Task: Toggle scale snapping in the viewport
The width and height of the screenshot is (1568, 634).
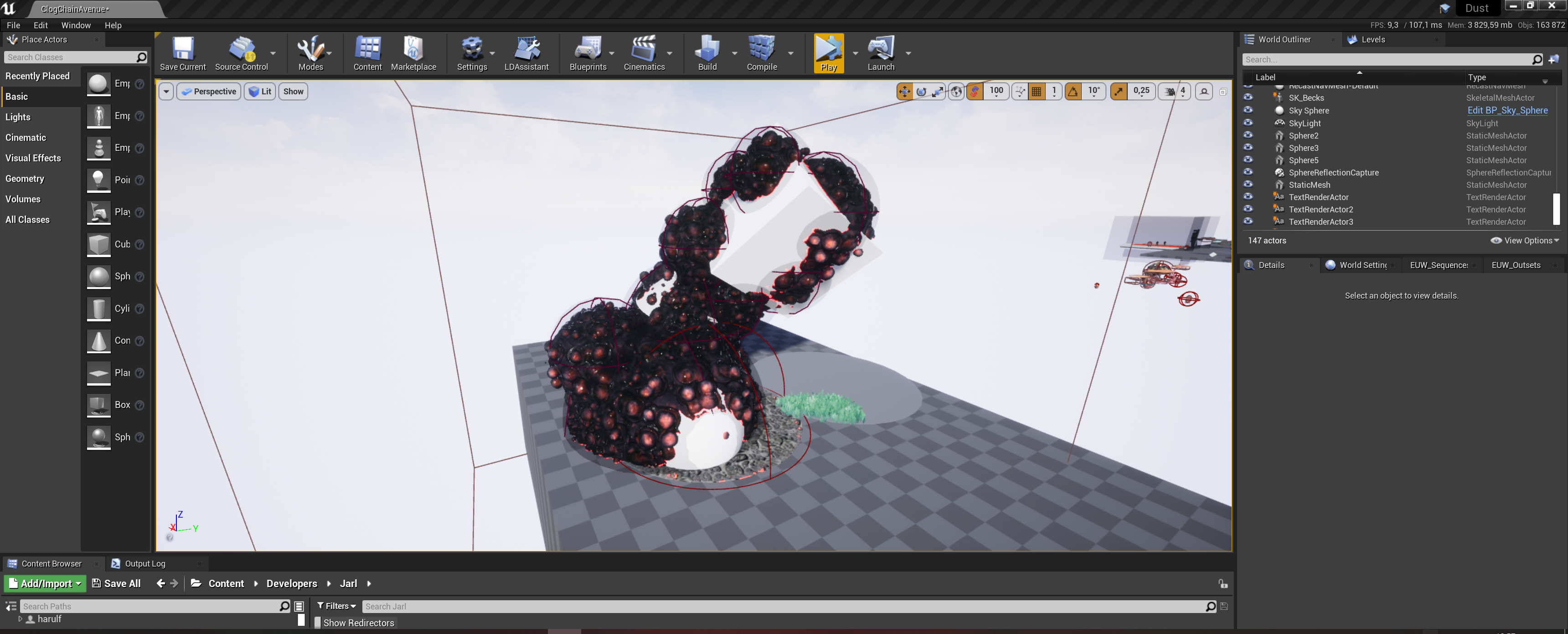Action: (1119, 91)
